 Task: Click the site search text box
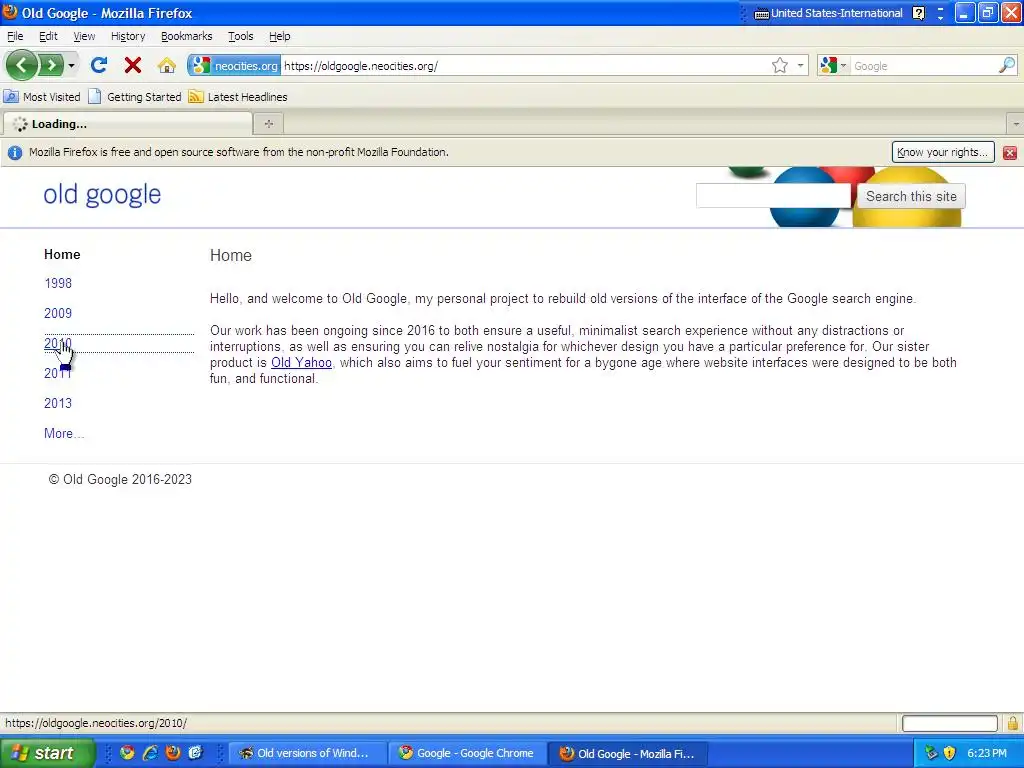pos(773,196)
